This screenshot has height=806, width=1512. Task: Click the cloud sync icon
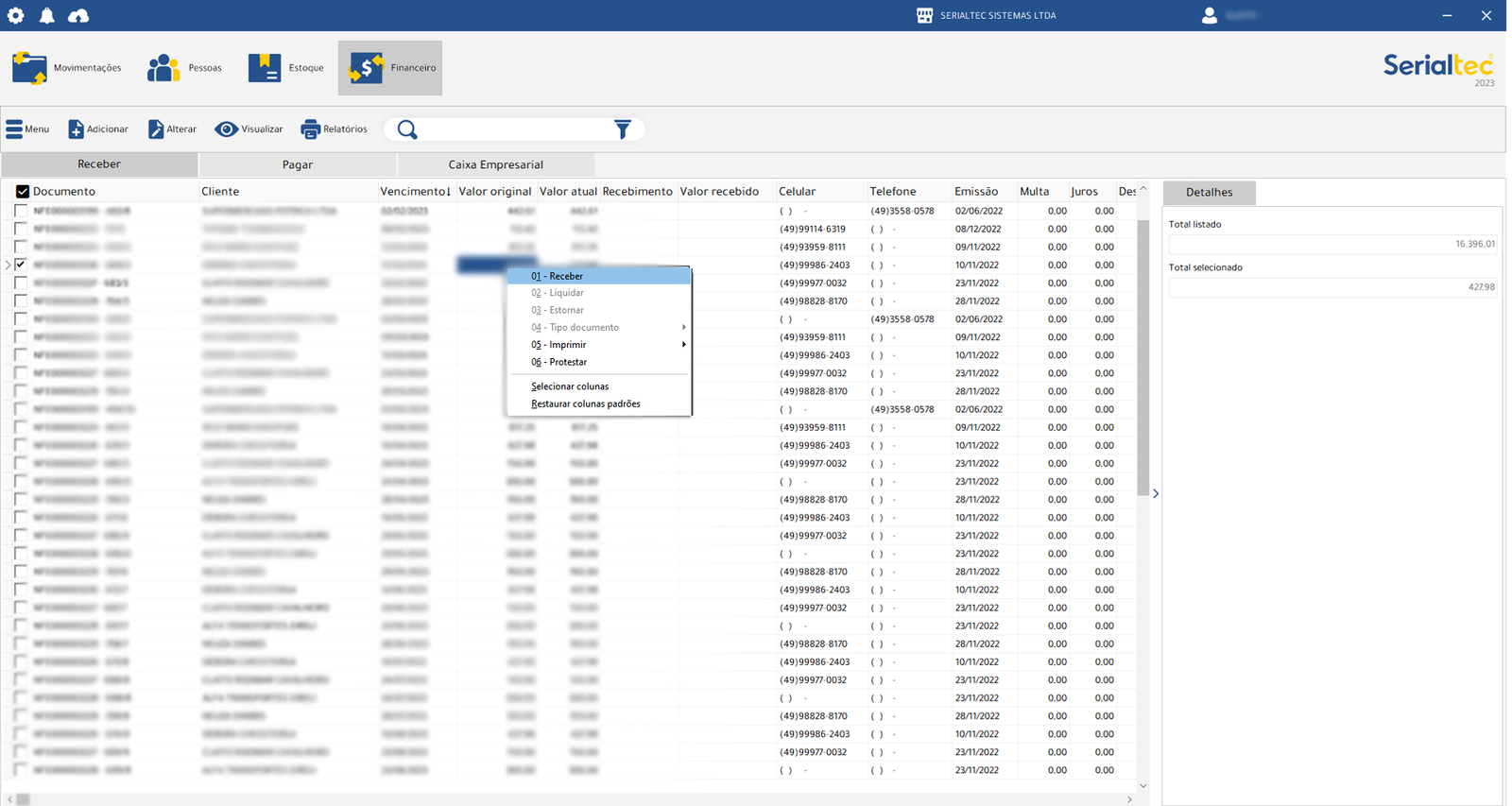[78, 15]
